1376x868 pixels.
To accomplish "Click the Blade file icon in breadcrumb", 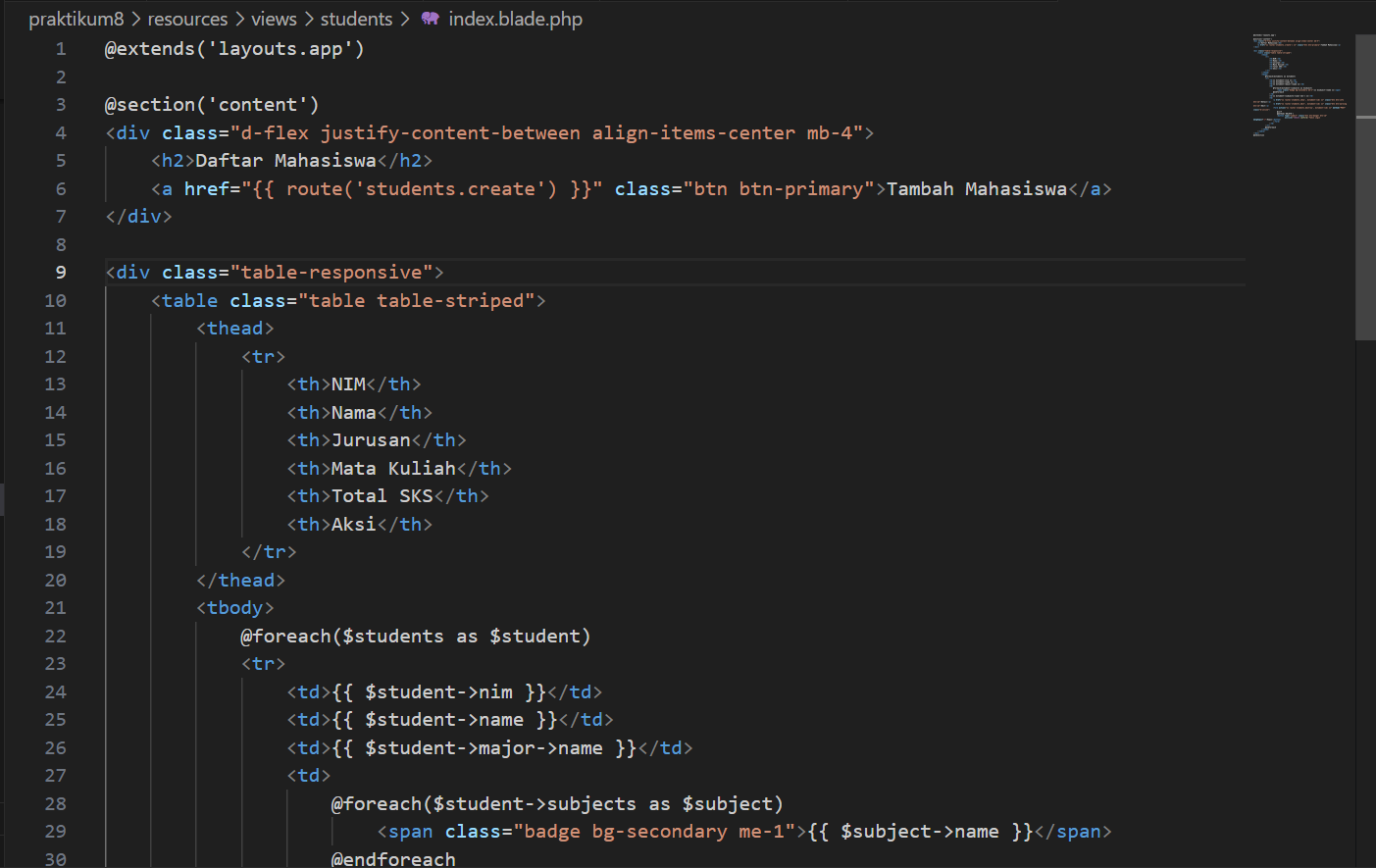I will (x=430, y=18).
